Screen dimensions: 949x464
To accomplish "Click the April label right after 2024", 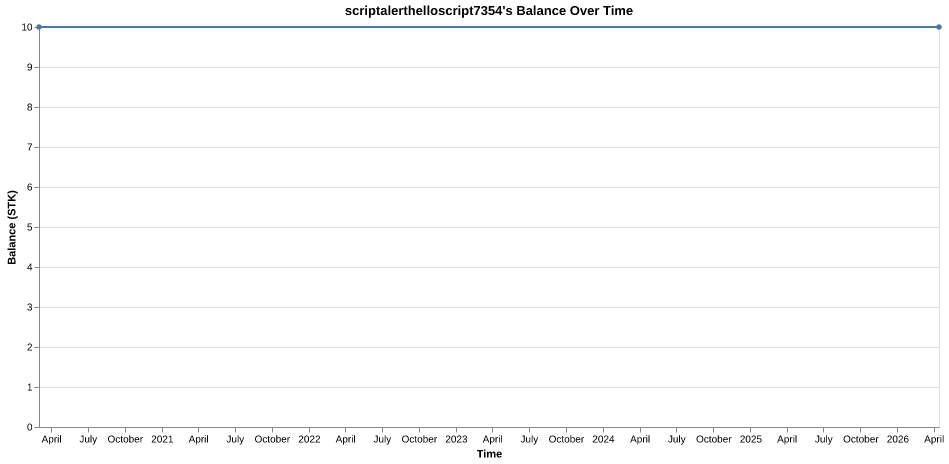I will [640, 439].
